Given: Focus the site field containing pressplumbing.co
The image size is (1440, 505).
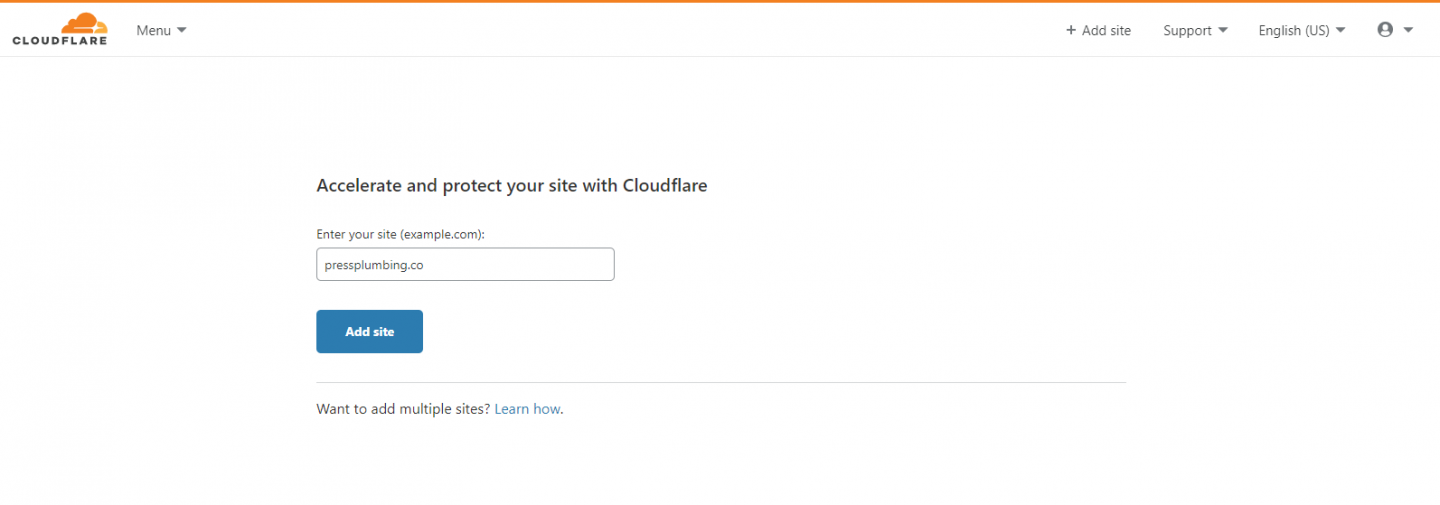Looking at the screenshot, I should click(465, 264).
